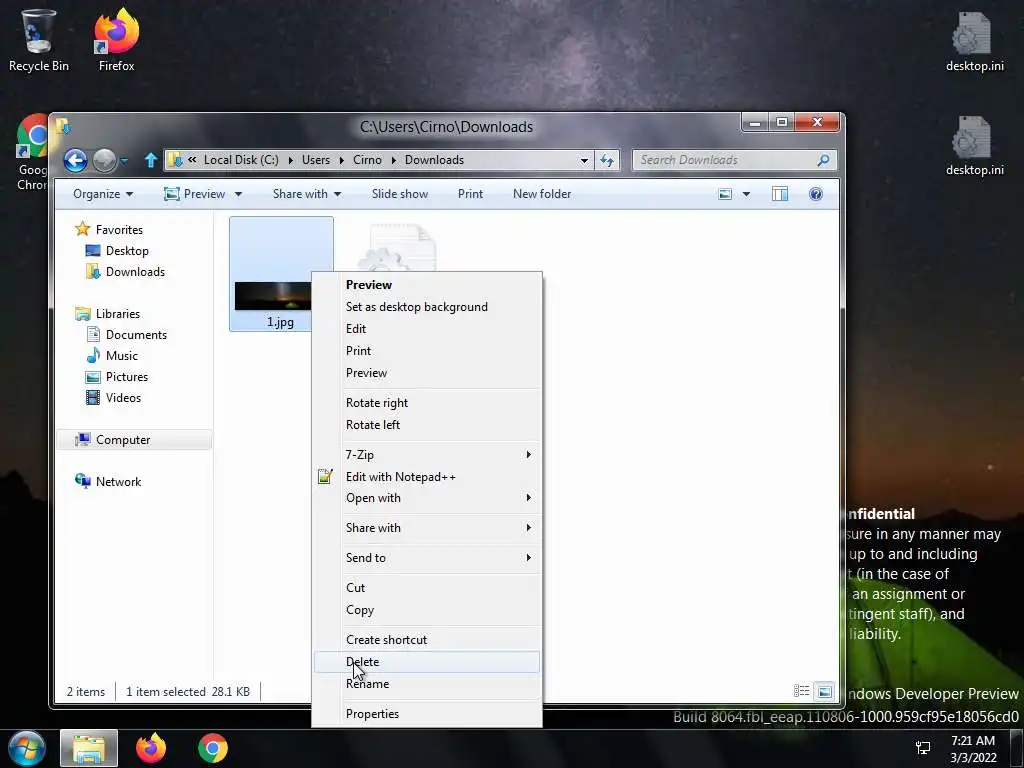Switch to details view in status bar
Image resolution: width=1024 pixels, height=768 pixels.
point(801,691)
